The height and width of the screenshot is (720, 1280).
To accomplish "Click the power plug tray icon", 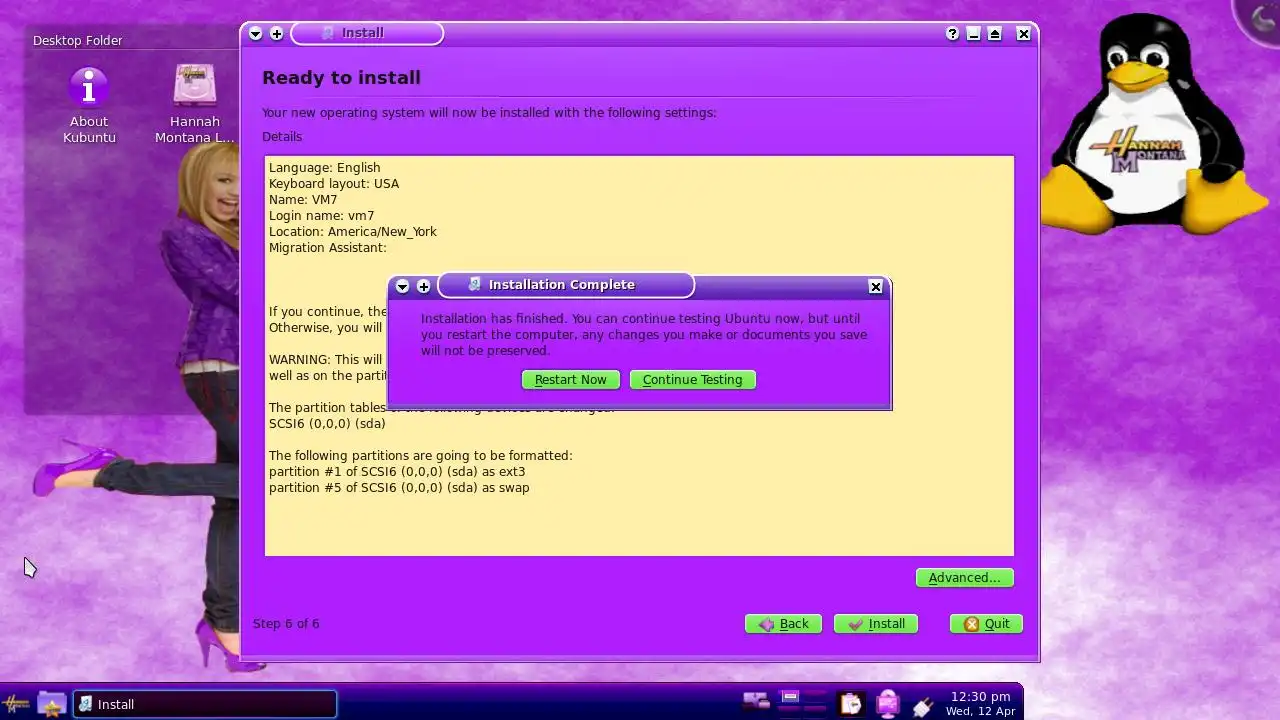I will 922,706.
